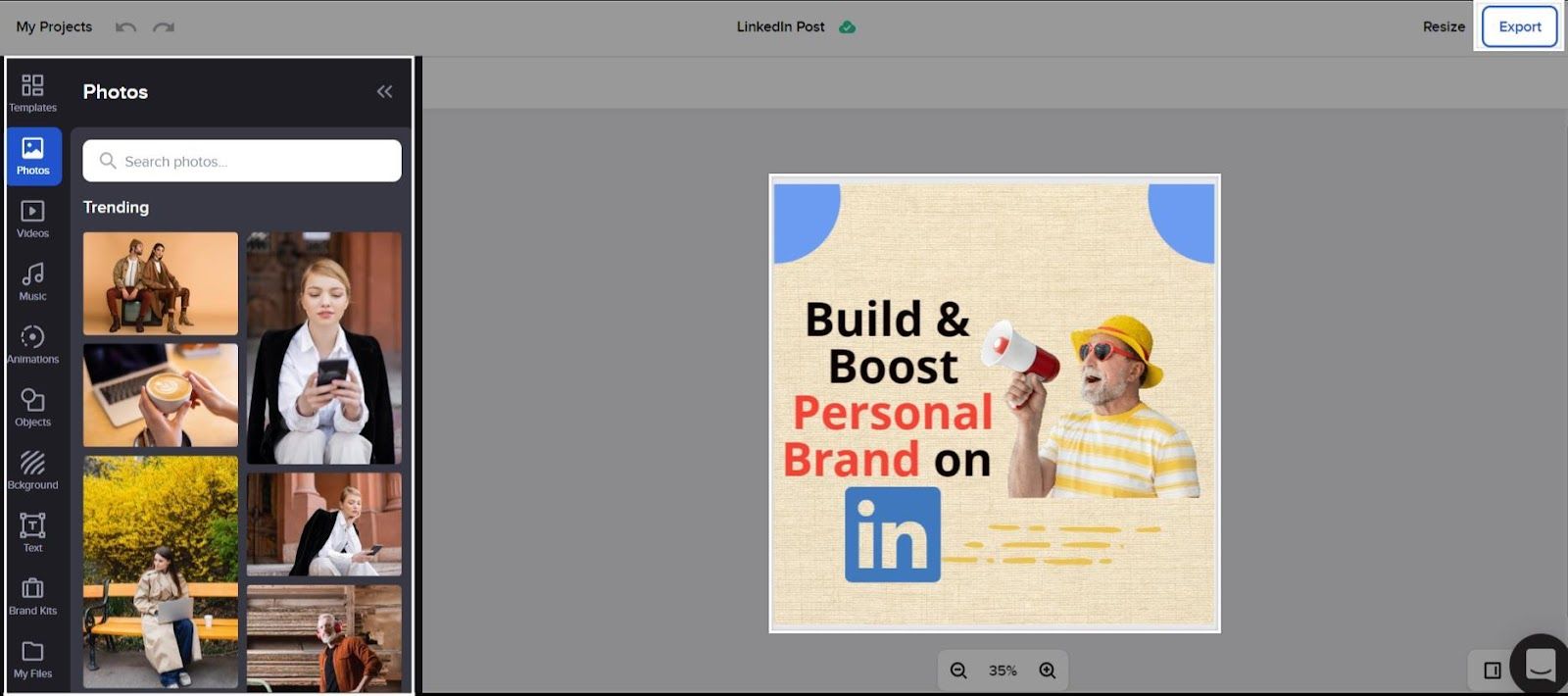Click the Trending heading
This screenshot has width=1568, height=696.
[x=116, y=207]
